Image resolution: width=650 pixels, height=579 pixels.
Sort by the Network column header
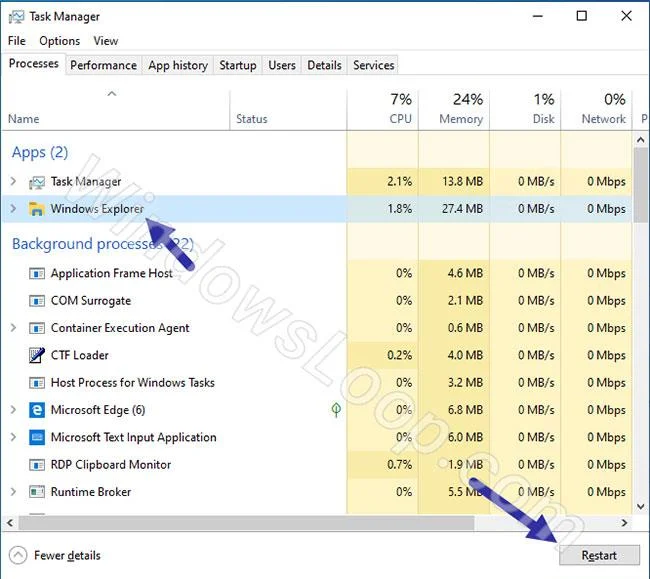[597, 110]
